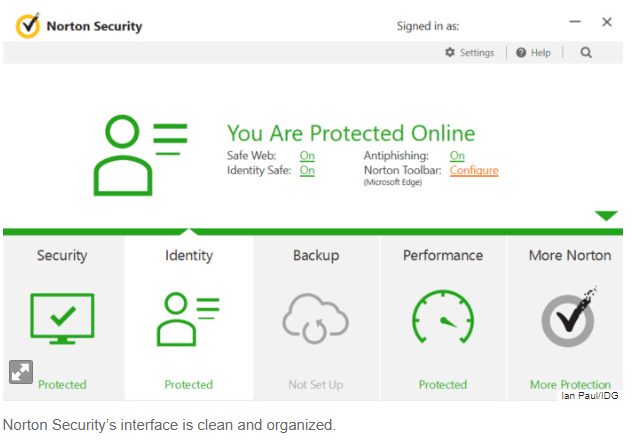Click the Help text label
Screen dimensions: 637x444
coord(541,53)
